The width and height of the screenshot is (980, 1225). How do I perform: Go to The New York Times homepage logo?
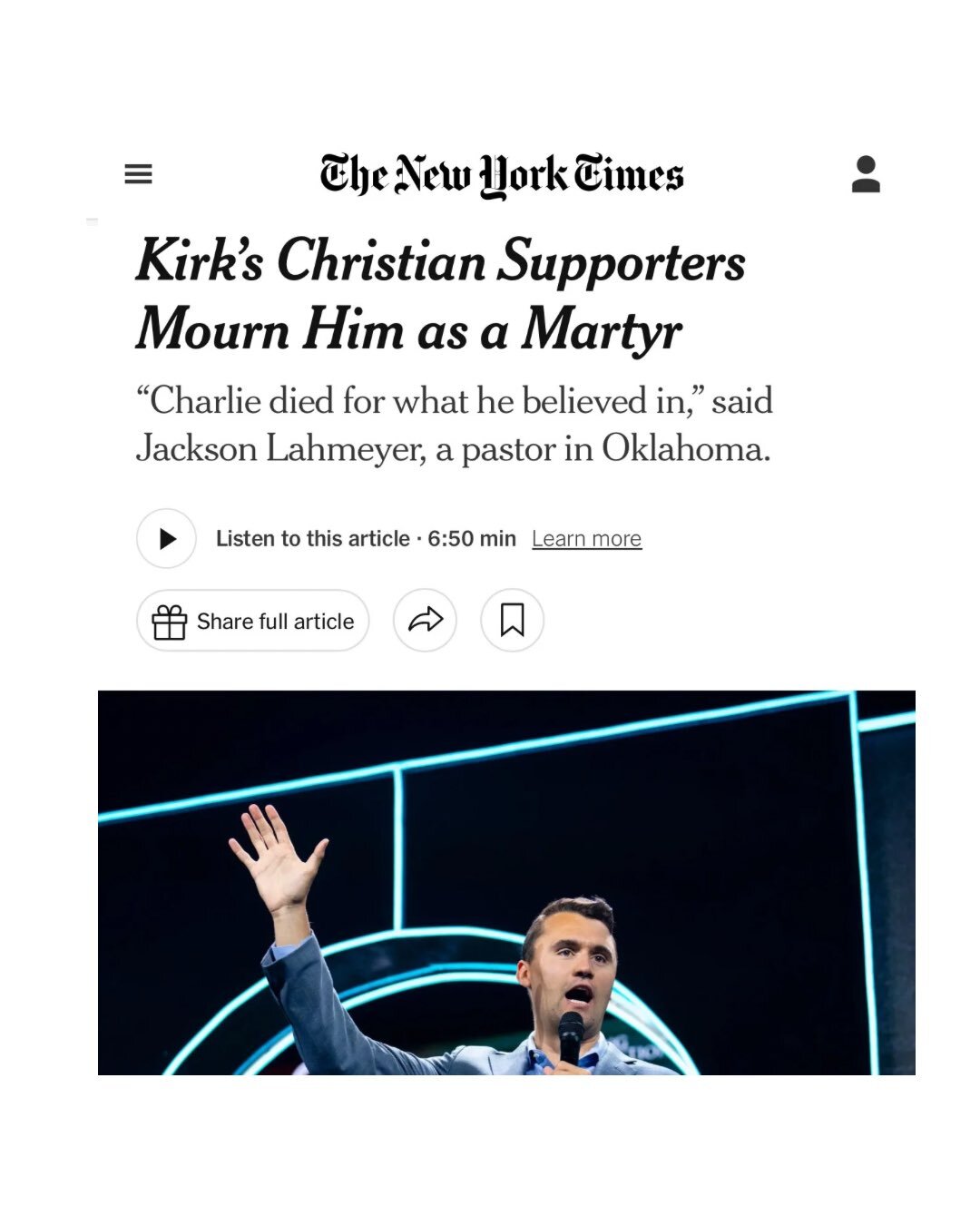pyautogui.click(x=501, y=175)
